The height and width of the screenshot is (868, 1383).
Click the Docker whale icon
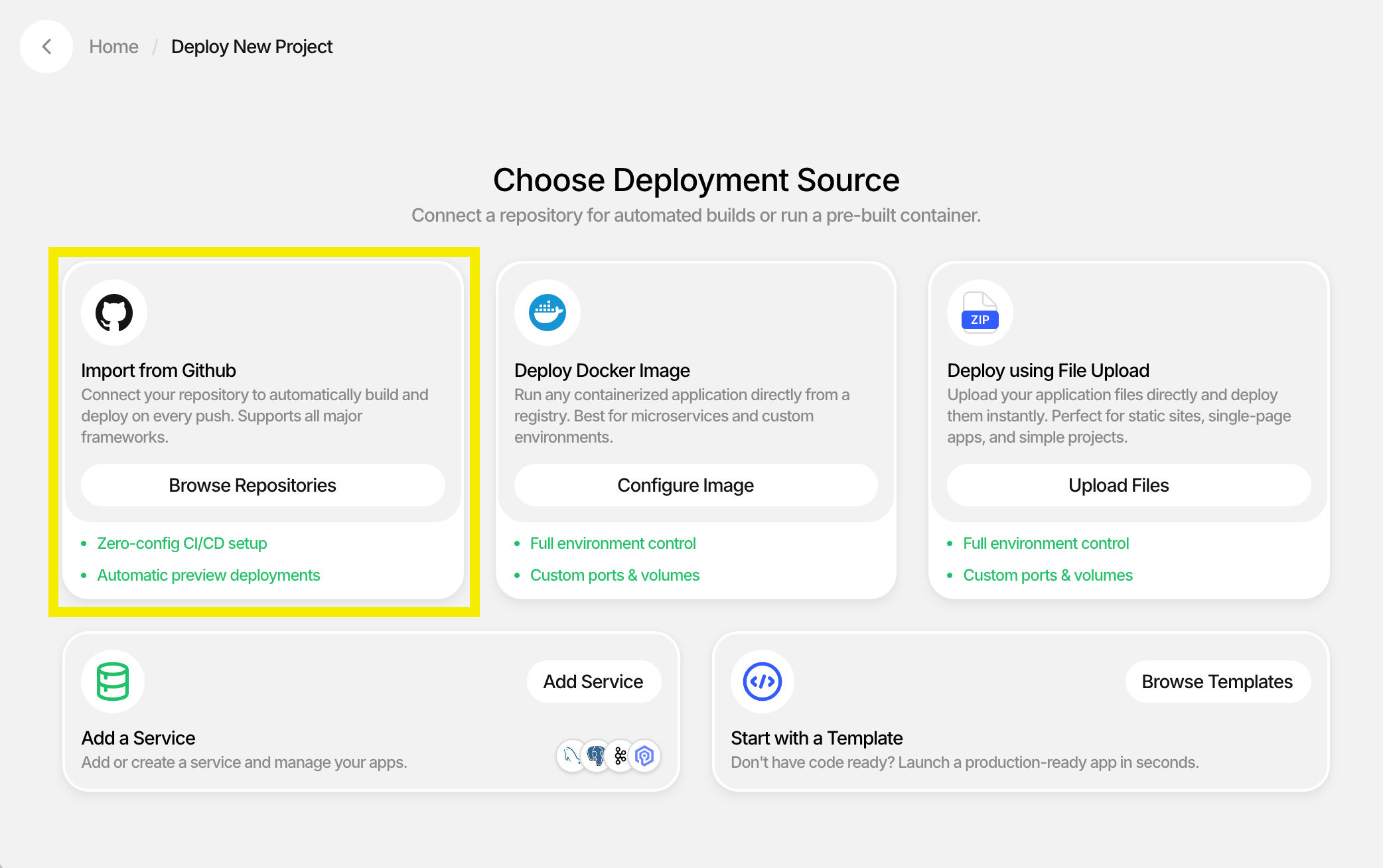click(x=547, y=312)
